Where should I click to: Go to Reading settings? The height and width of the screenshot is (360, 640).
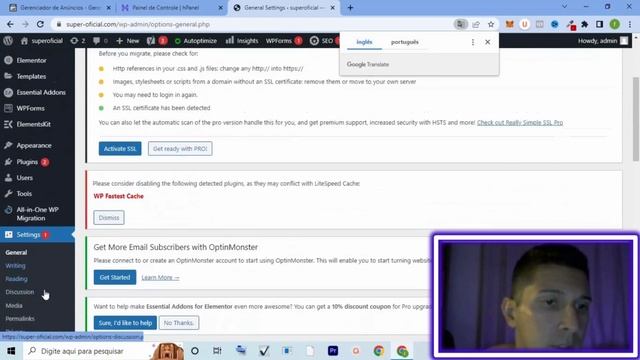pos(16,279)
